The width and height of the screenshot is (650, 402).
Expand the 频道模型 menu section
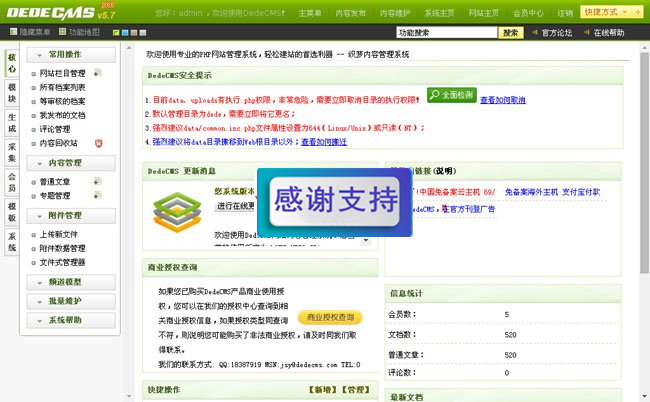[71, 282]
